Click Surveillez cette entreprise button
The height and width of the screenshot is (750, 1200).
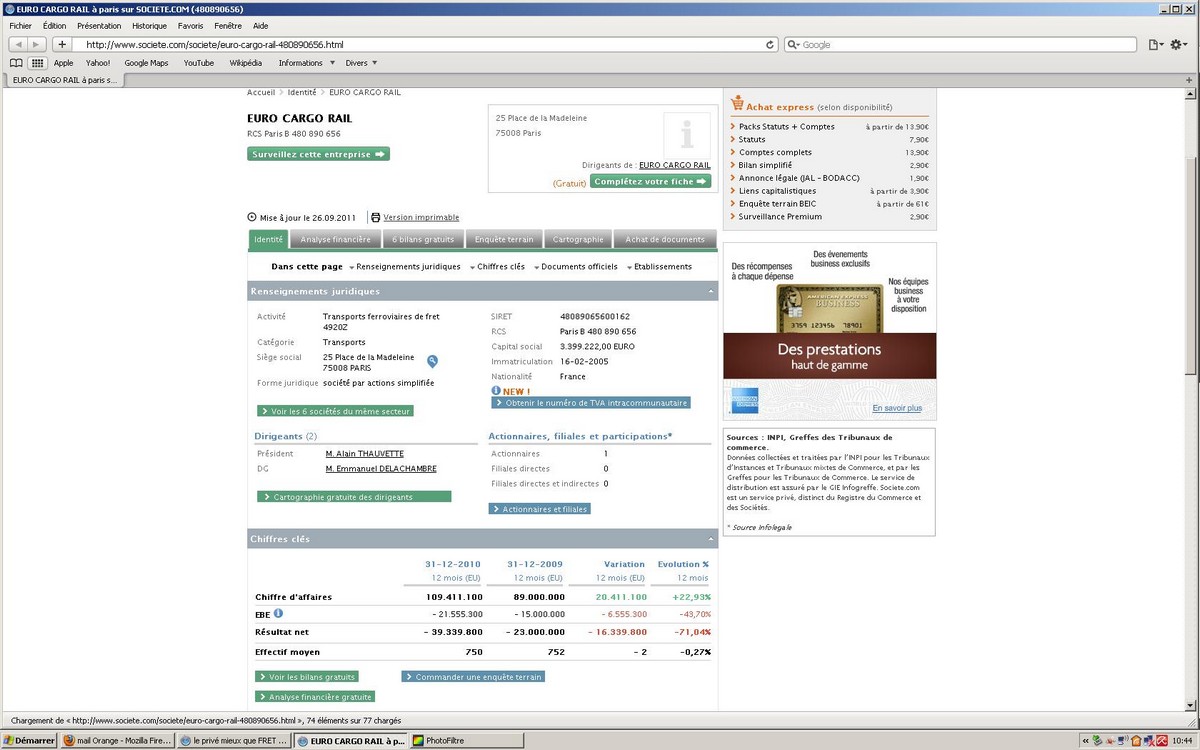[x=319, y=155]
